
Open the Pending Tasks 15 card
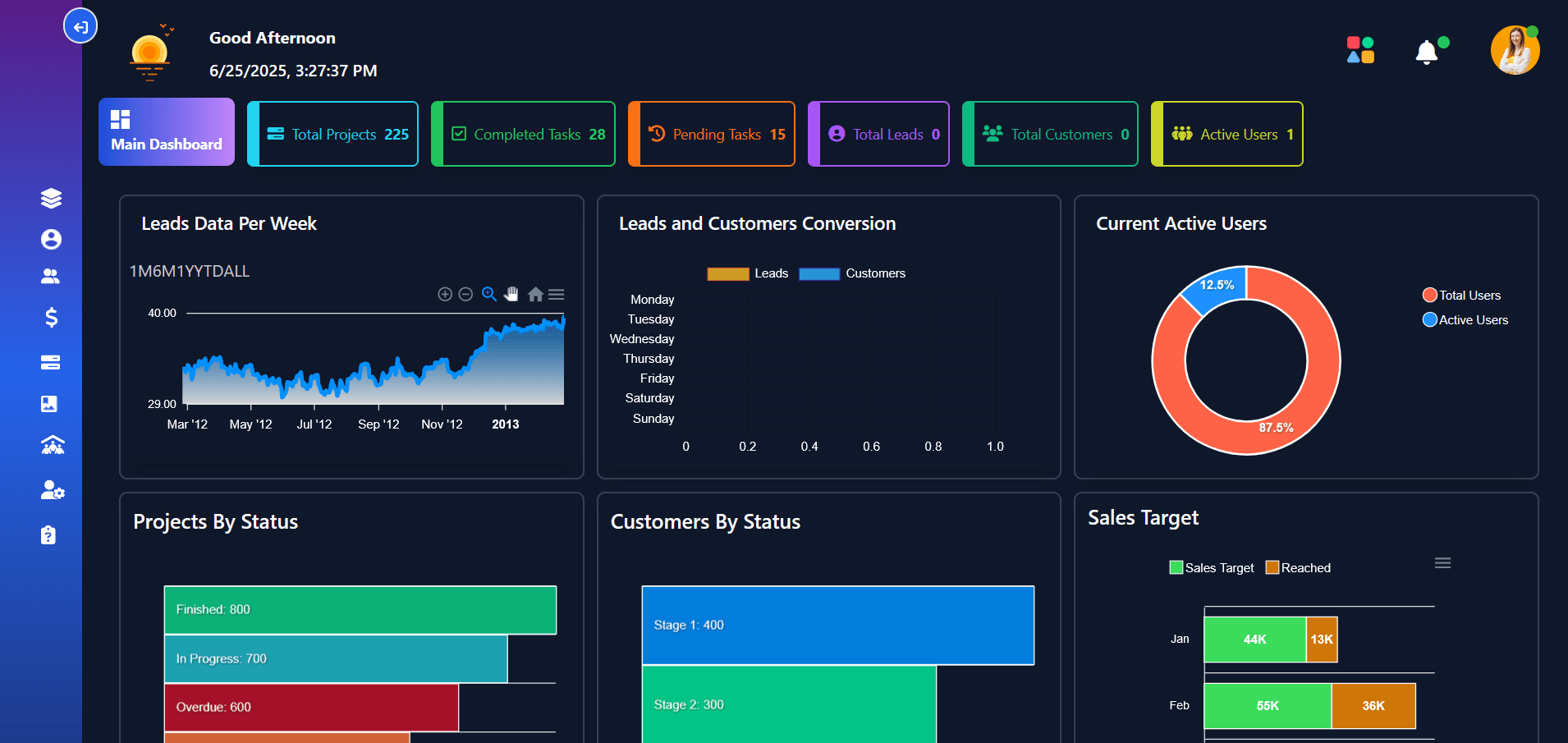(x=712, y=134)
